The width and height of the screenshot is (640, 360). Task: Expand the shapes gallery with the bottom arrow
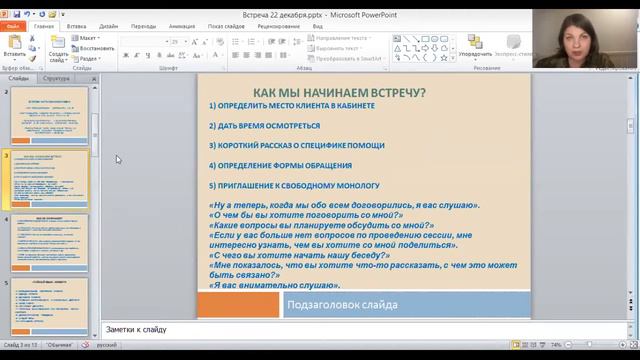coord(453,58)
